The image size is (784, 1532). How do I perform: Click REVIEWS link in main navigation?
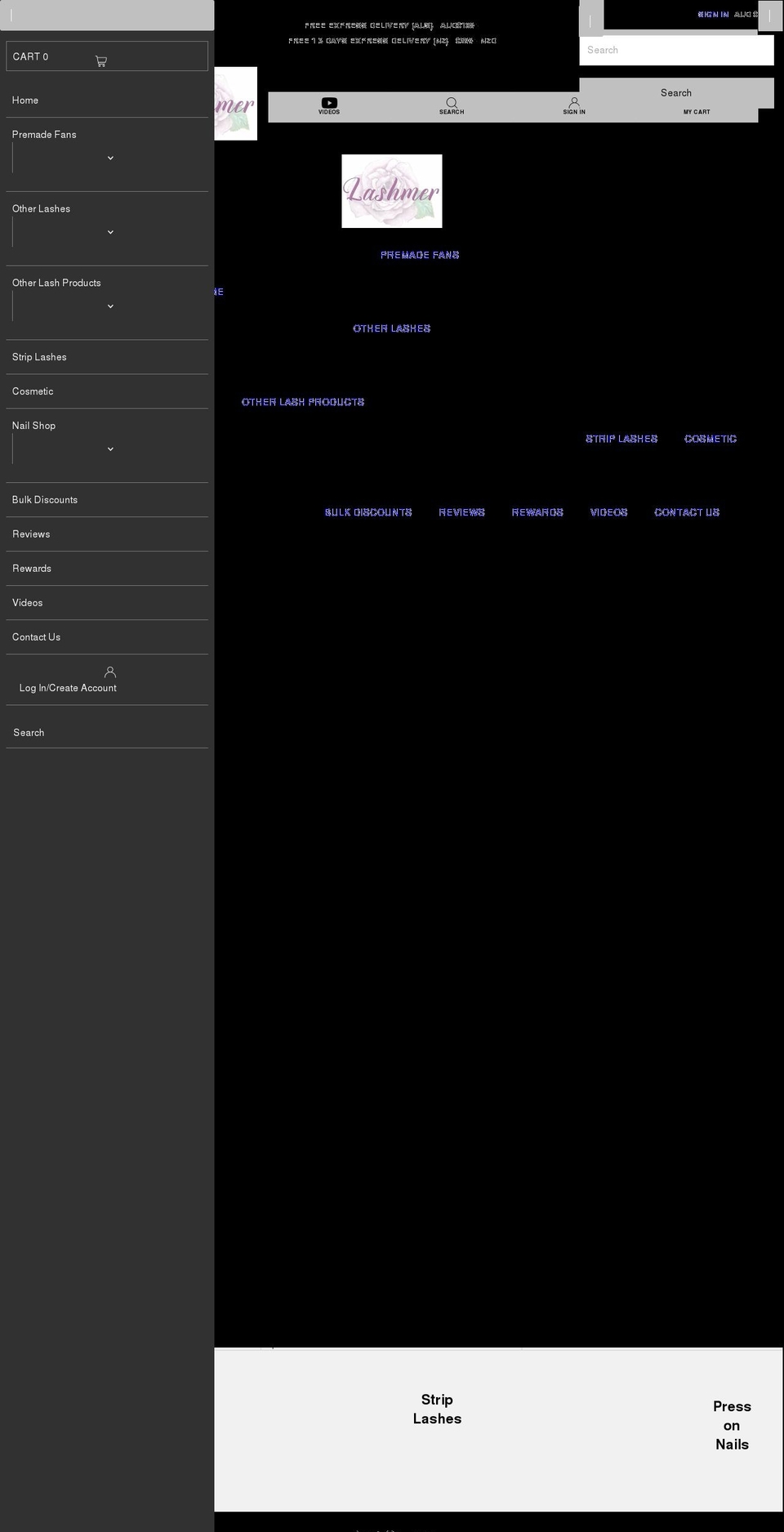click(x=461, y=512)
